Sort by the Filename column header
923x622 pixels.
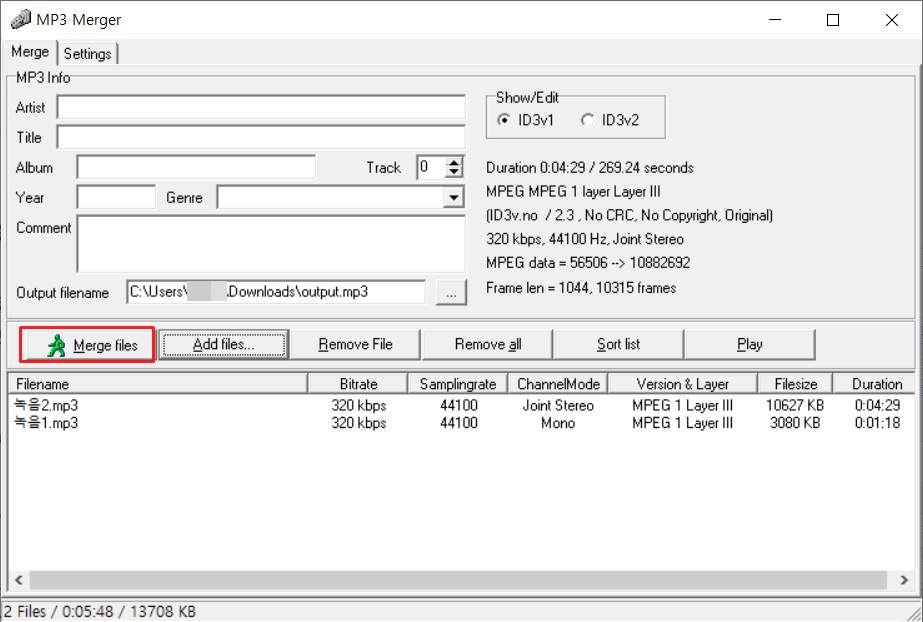click(x=158, y=384)
